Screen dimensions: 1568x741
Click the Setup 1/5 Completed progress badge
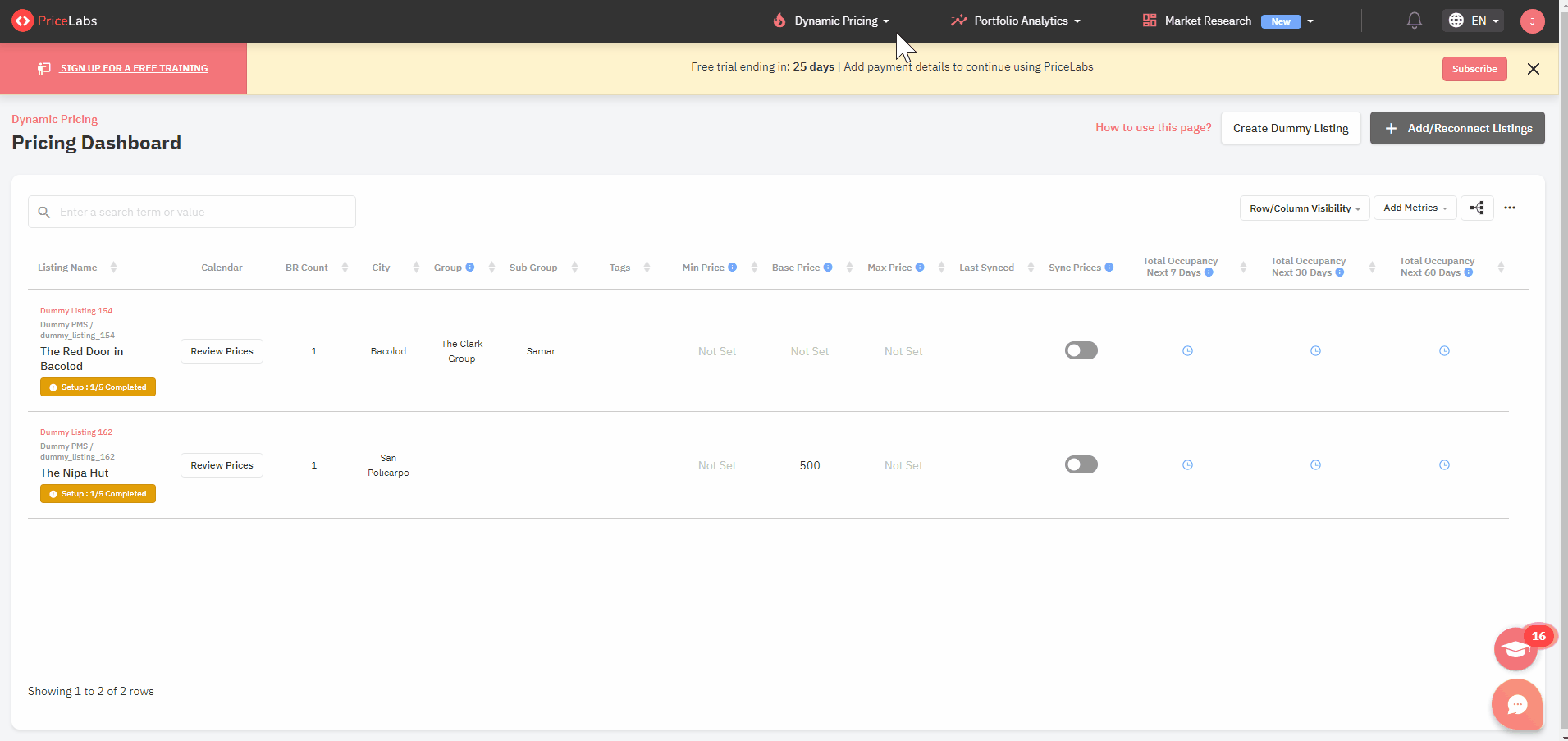click(x=98, y=387)
